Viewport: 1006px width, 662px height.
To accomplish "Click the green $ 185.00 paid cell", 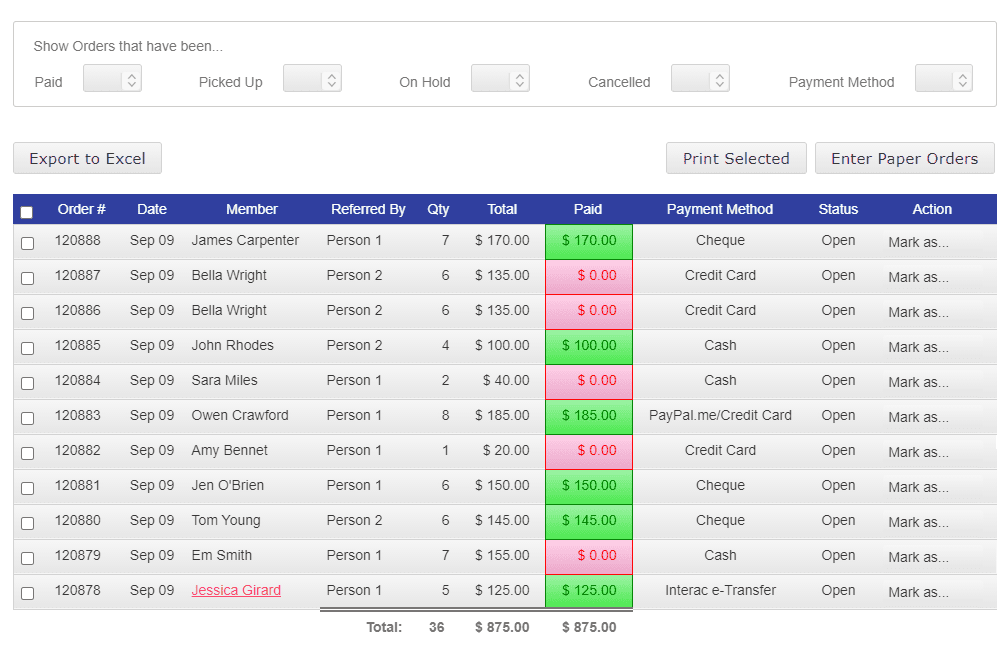I will pos(589,416).
